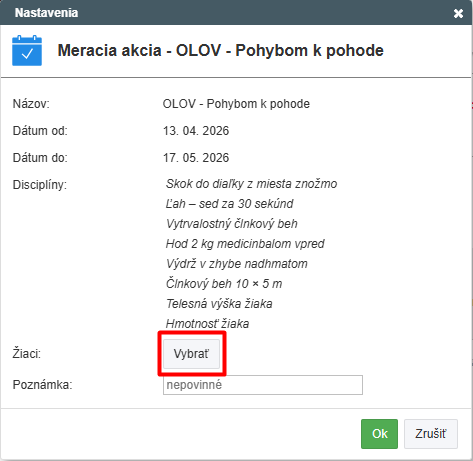Confirm settings with the green Ok button
Screen dimensions: 473x461
click(379, 434)
